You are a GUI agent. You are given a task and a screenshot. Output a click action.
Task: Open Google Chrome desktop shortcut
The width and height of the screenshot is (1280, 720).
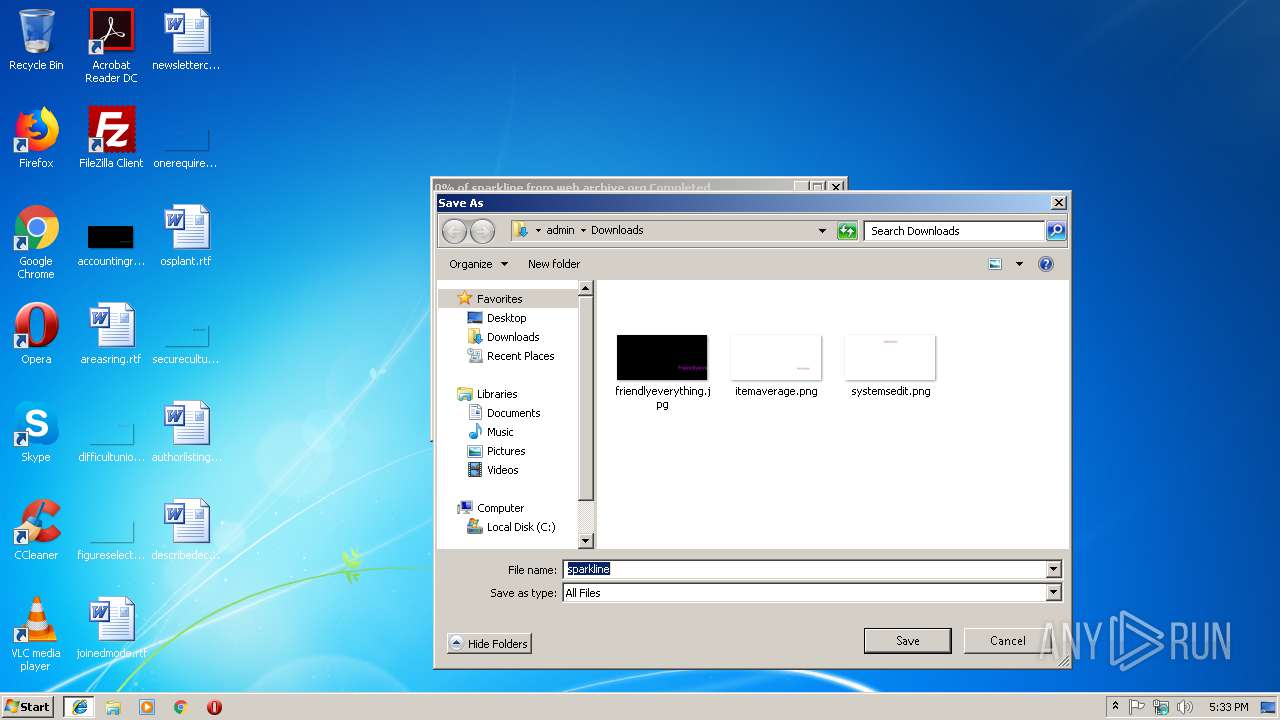36,242
